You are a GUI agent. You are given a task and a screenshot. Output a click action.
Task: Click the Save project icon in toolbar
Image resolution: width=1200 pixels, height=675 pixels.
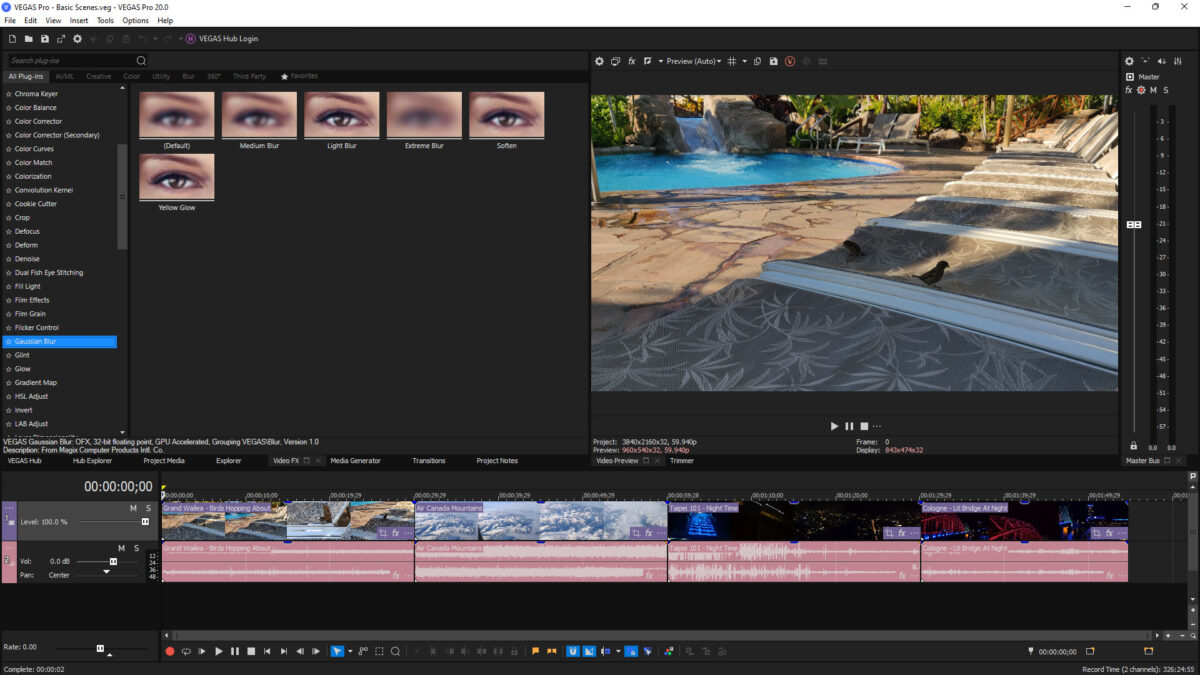[x=45, y=39]
